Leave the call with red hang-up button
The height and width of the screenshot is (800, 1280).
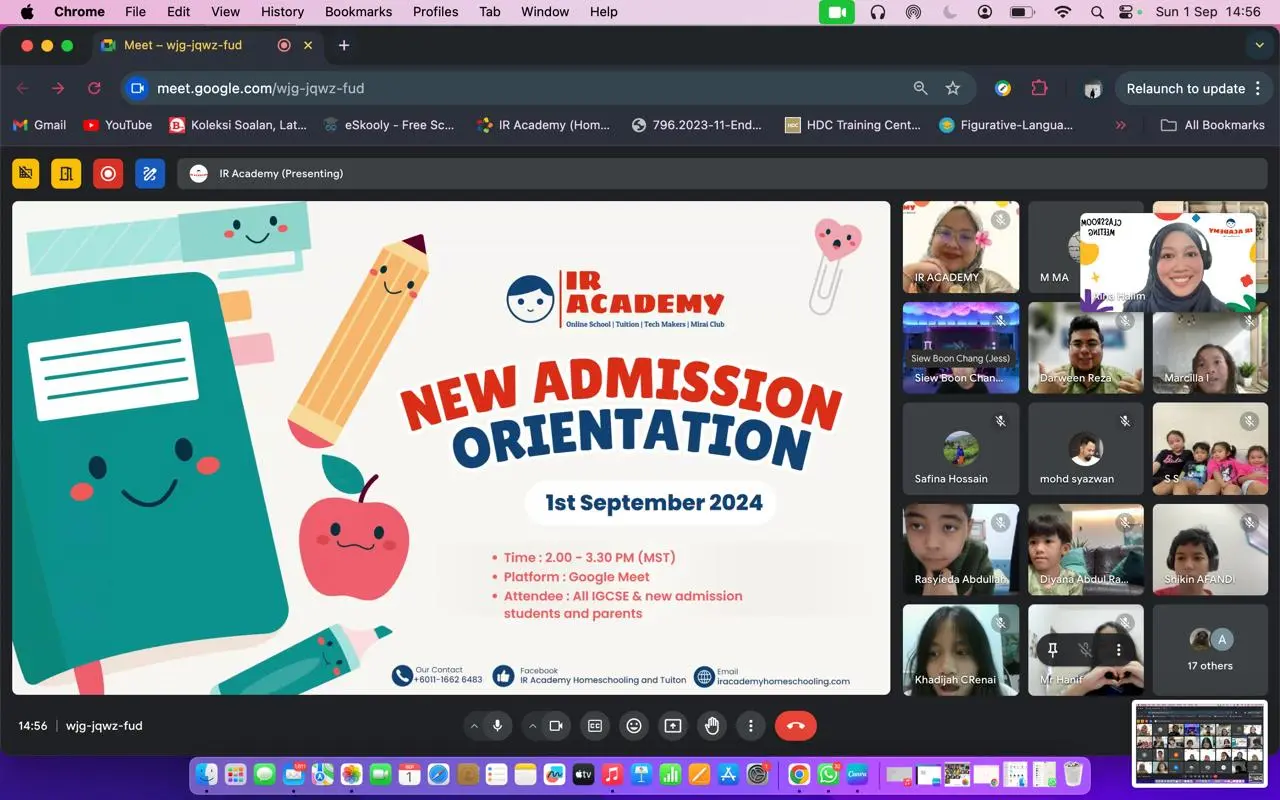click(796, 726)
